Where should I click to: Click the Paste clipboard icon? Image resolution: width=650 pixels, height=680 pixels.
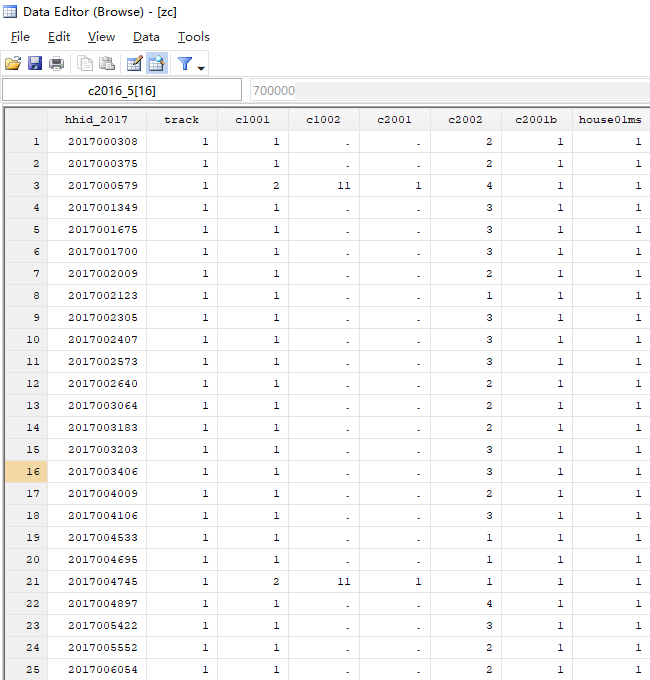[x=107, y=64]
